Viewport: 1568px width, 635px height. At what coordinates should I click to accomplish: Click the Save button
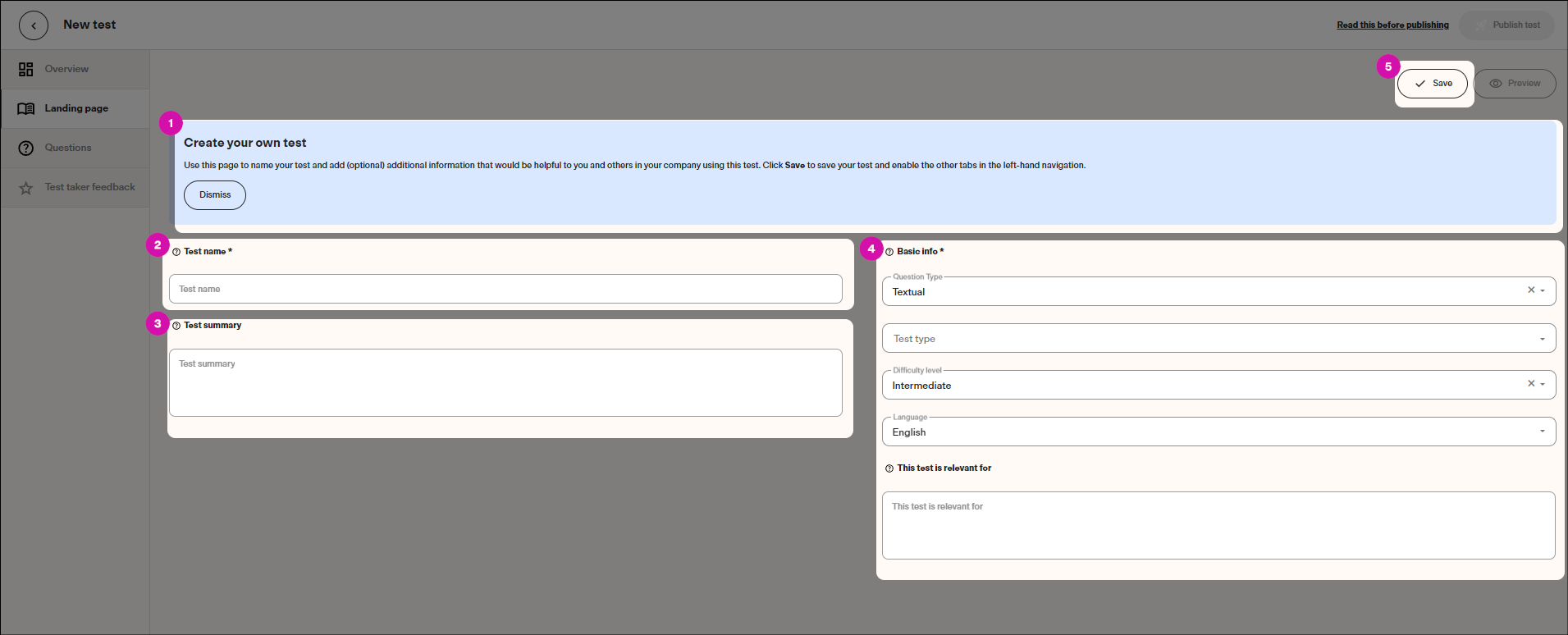click(x=1433, y=84)
